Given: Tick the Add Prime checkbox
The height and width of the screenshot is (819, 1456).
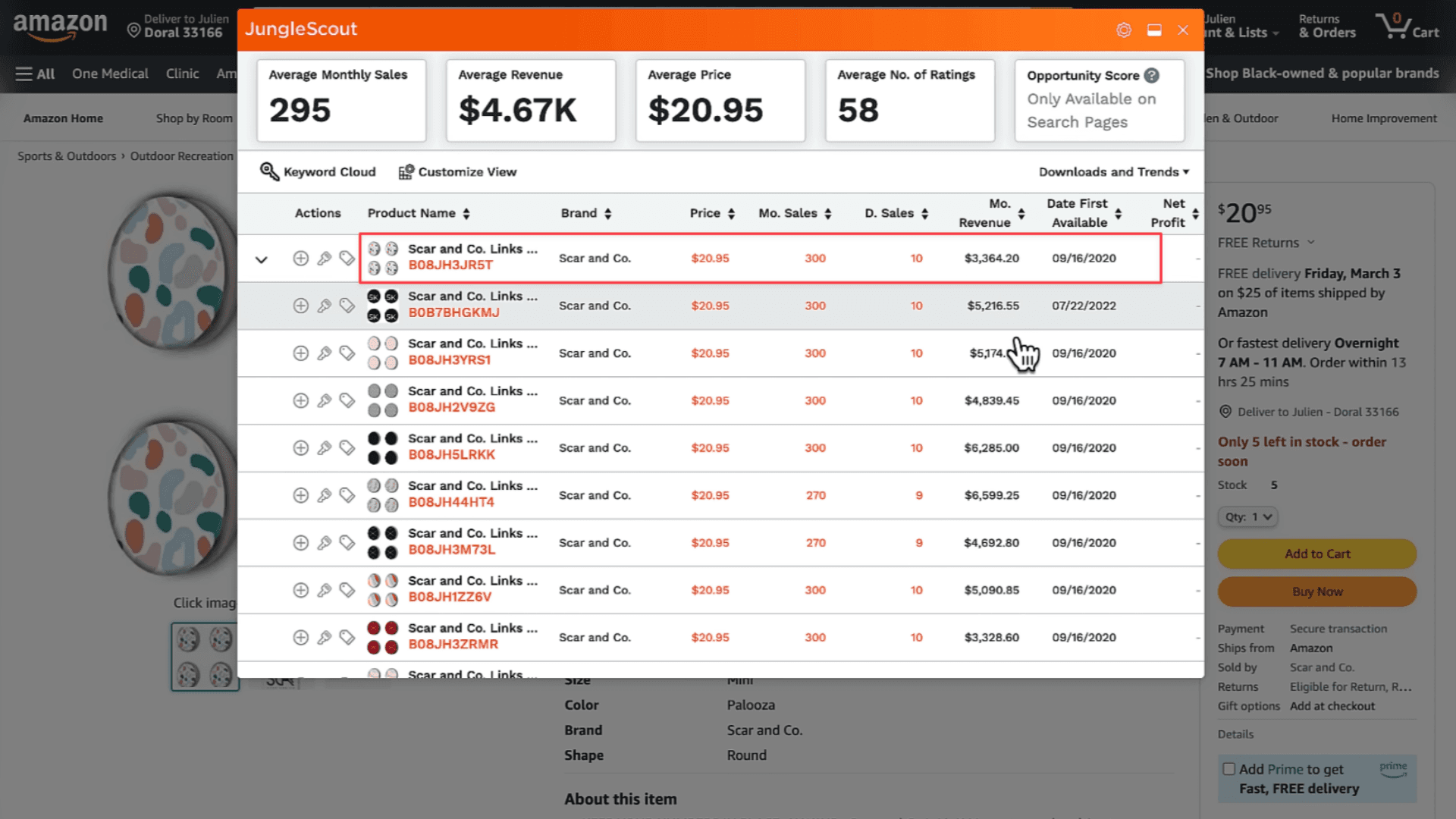Looking at the screenshot, I should pos(1228,769).
